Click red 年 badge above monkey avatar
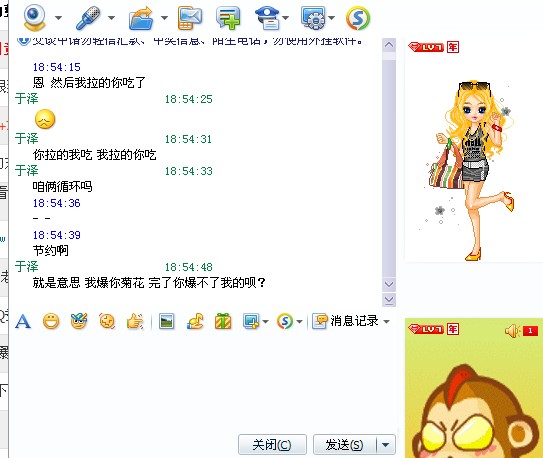Image resolution: width=543 pixels, height=458 pixels. (x=453, y=329)
